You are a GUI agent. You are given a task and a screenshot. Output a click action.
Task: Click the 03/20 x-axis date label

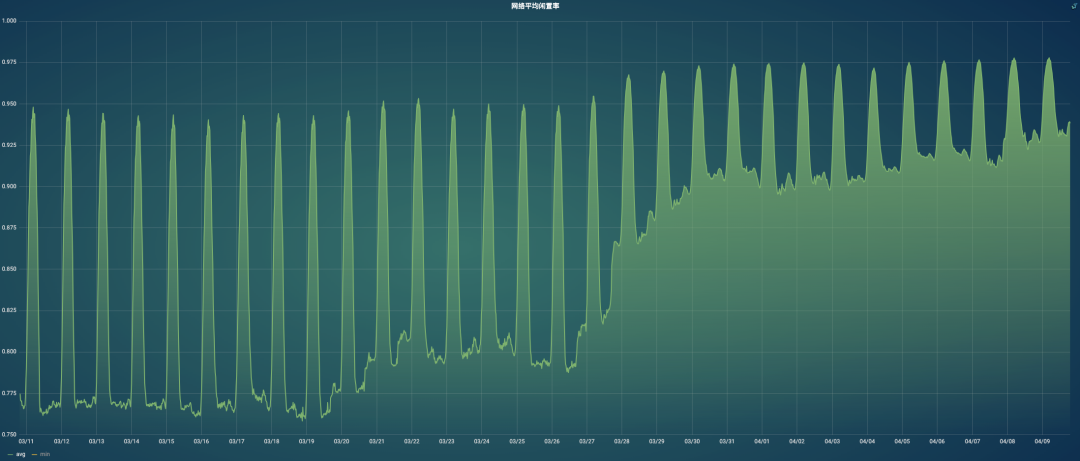coord(342,441)
